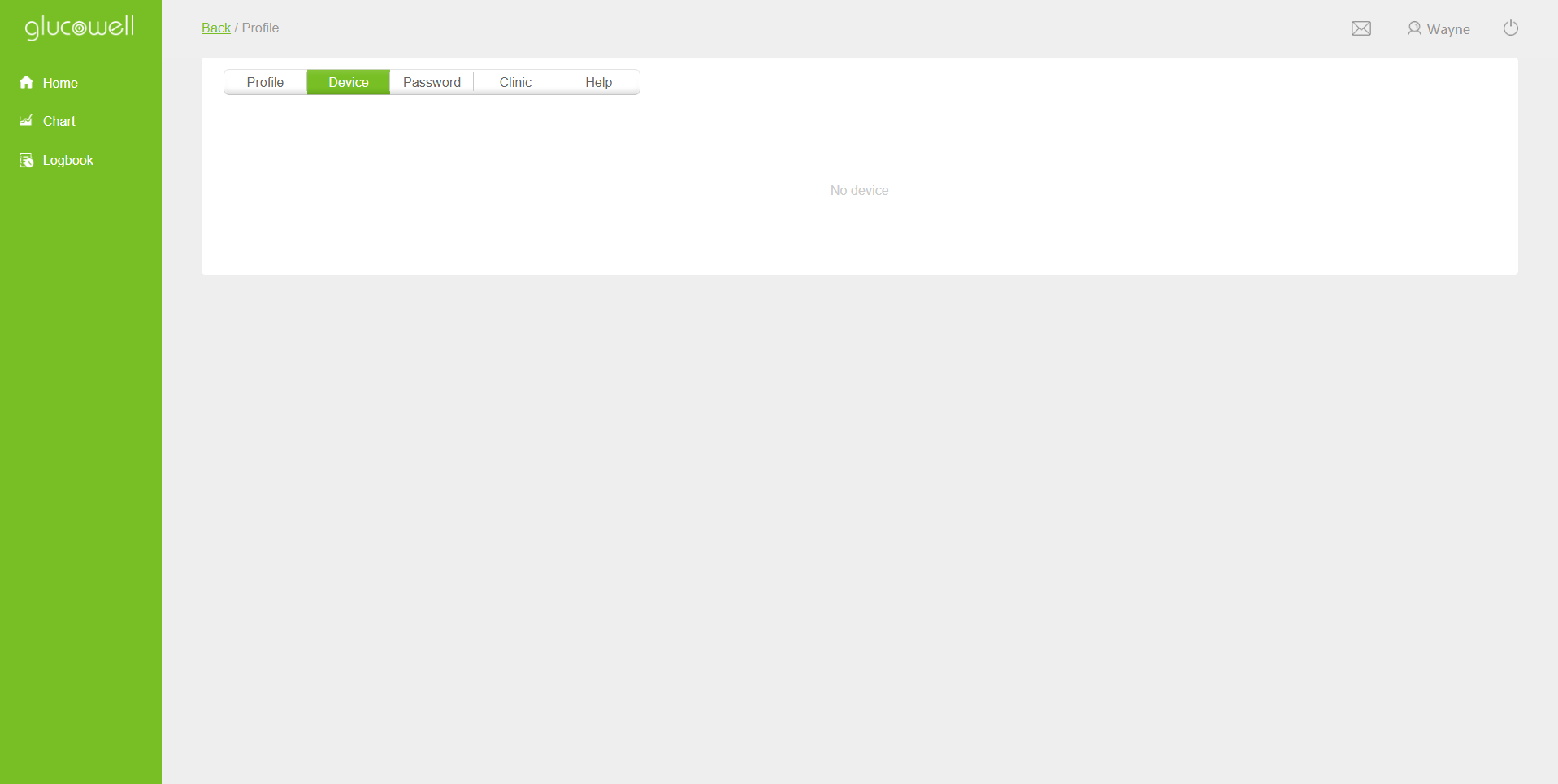Click the Home house icon
This screenshot has height=784, width=1558.
[x=26, y=82]
